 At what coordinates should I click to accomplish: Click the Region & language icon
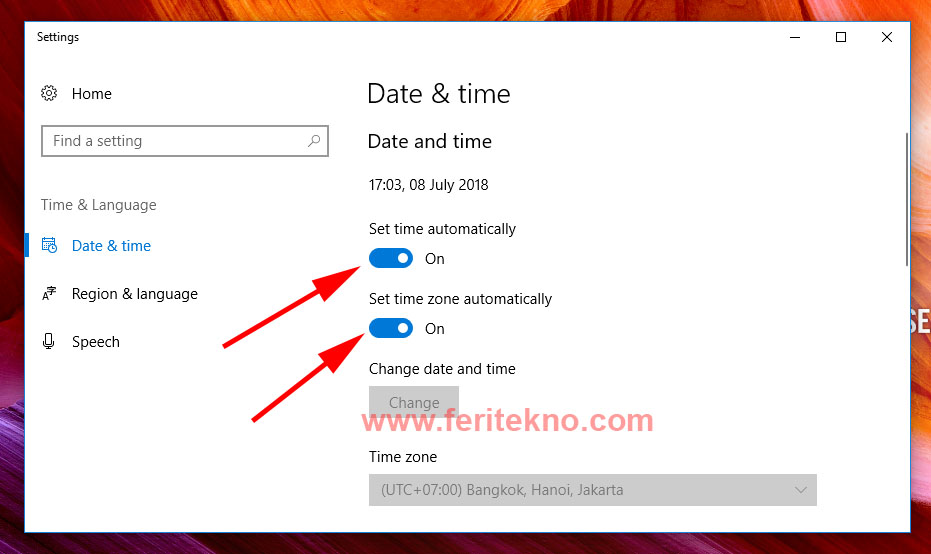49,293
